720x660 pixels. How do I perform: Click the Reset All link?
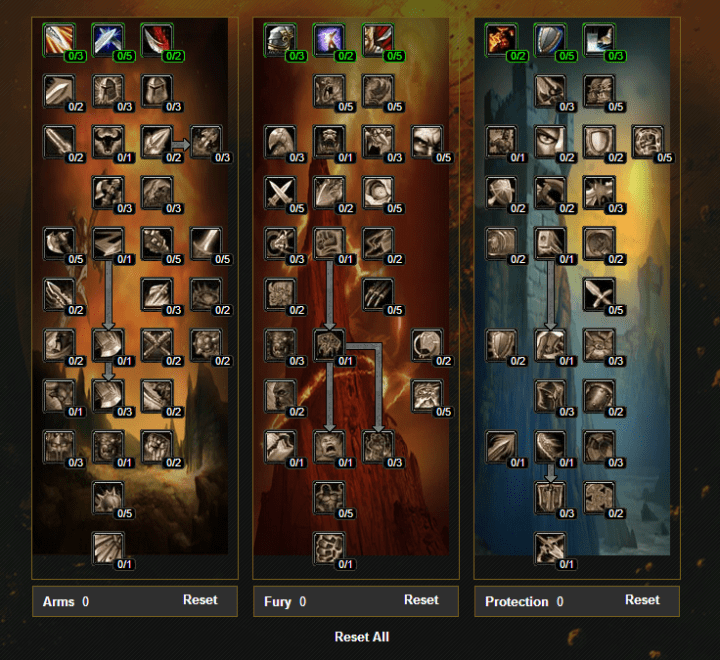[x=362, y=637]
